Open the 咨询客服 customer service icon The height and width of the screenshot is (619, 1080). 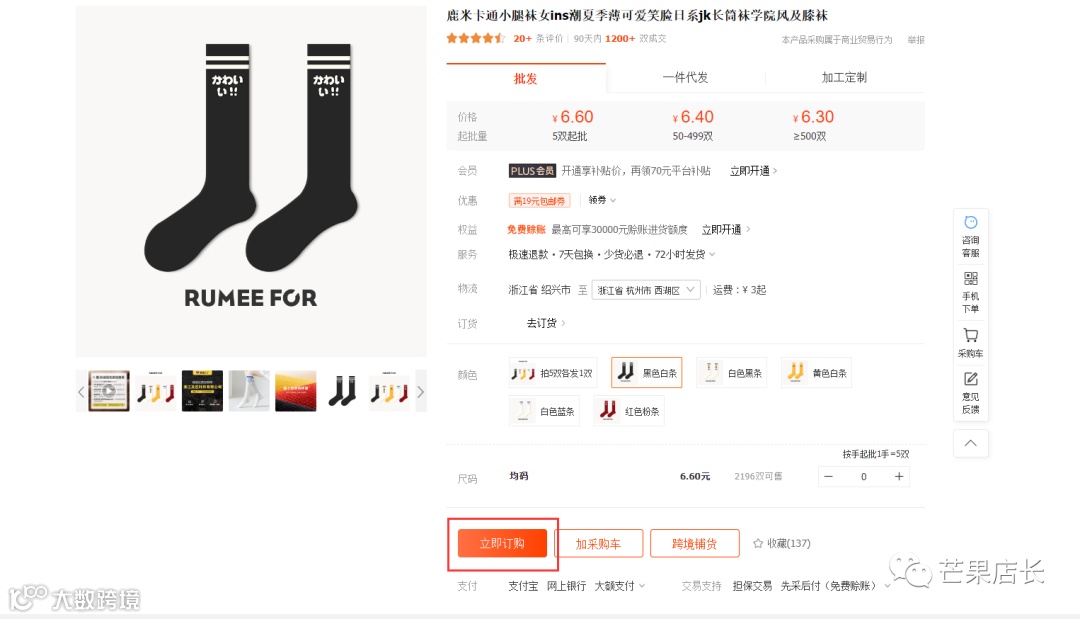pos(970,222)
